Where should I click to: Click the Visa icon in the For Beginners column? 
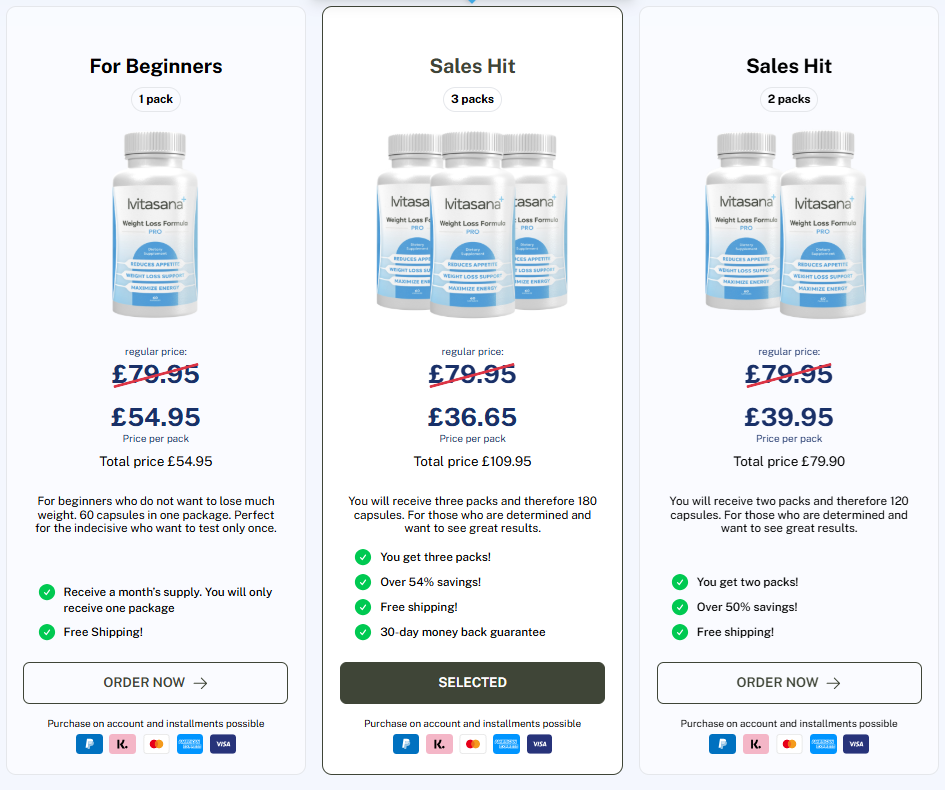click(x=222, y=744)
